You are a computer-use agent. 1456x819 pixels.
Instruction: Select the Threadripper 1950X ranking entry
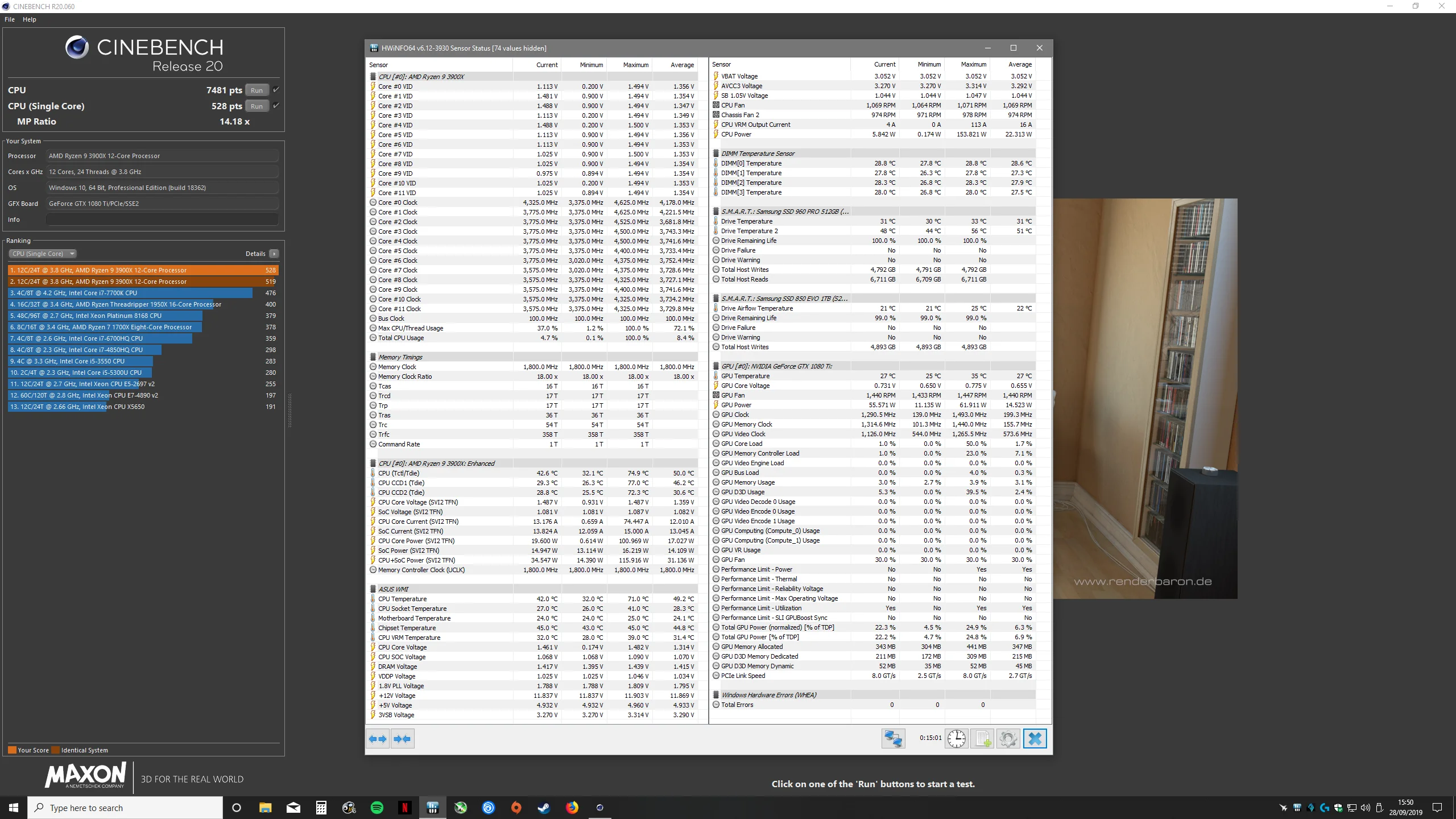143,304
